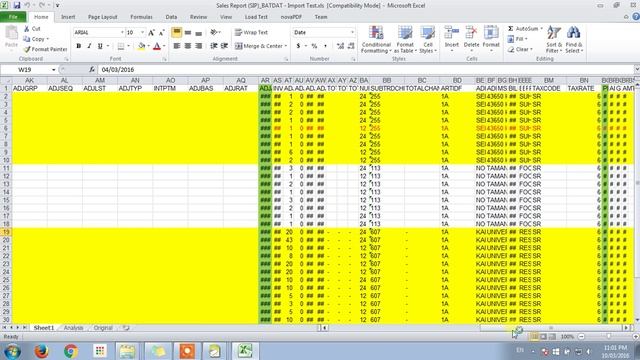
Task: Open Format as Table gallery
Action: click(405, 39)
